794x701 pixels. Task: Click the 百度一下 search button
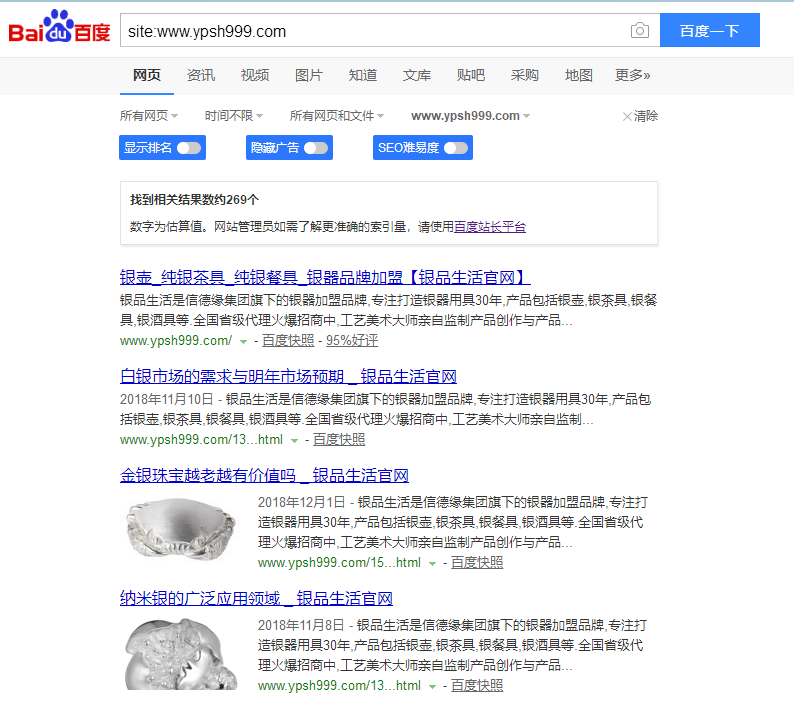coord(709,30)
